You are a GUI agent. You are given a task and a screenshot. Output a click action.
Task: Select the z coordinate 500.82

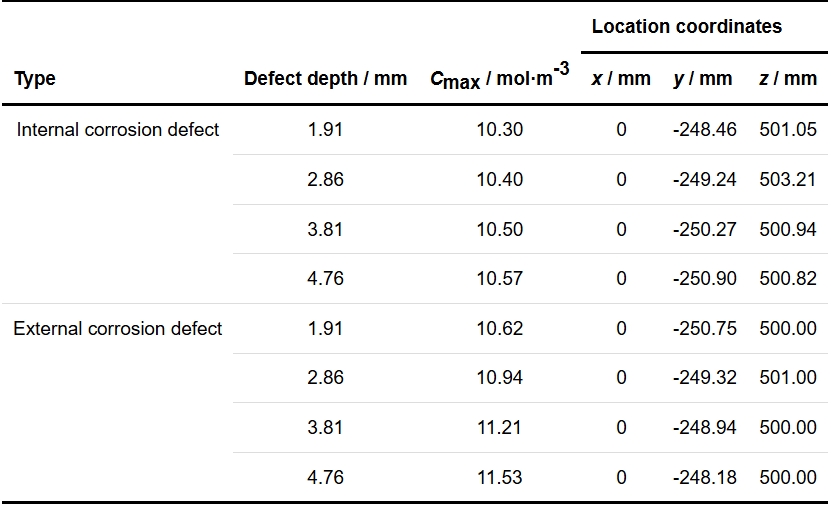tap(788, 279)
